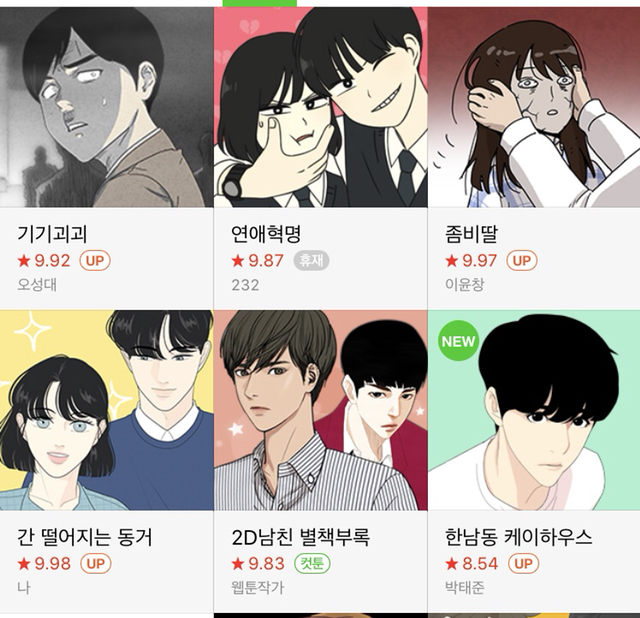Click the 휴재 badge next to 9.87
This screenshot has width=640, height=618.
pyautogui.click(x=311, y=260)
